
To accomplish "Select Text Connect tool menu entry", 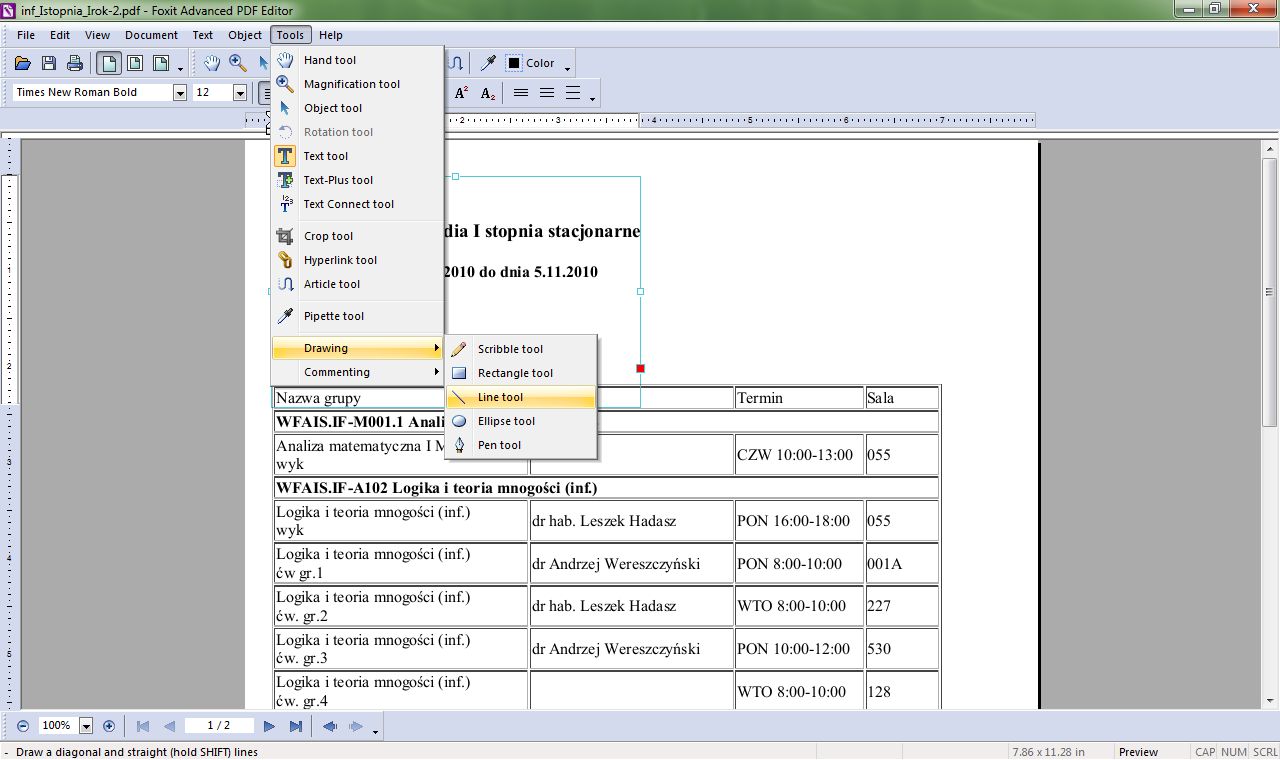I will 357,204.
